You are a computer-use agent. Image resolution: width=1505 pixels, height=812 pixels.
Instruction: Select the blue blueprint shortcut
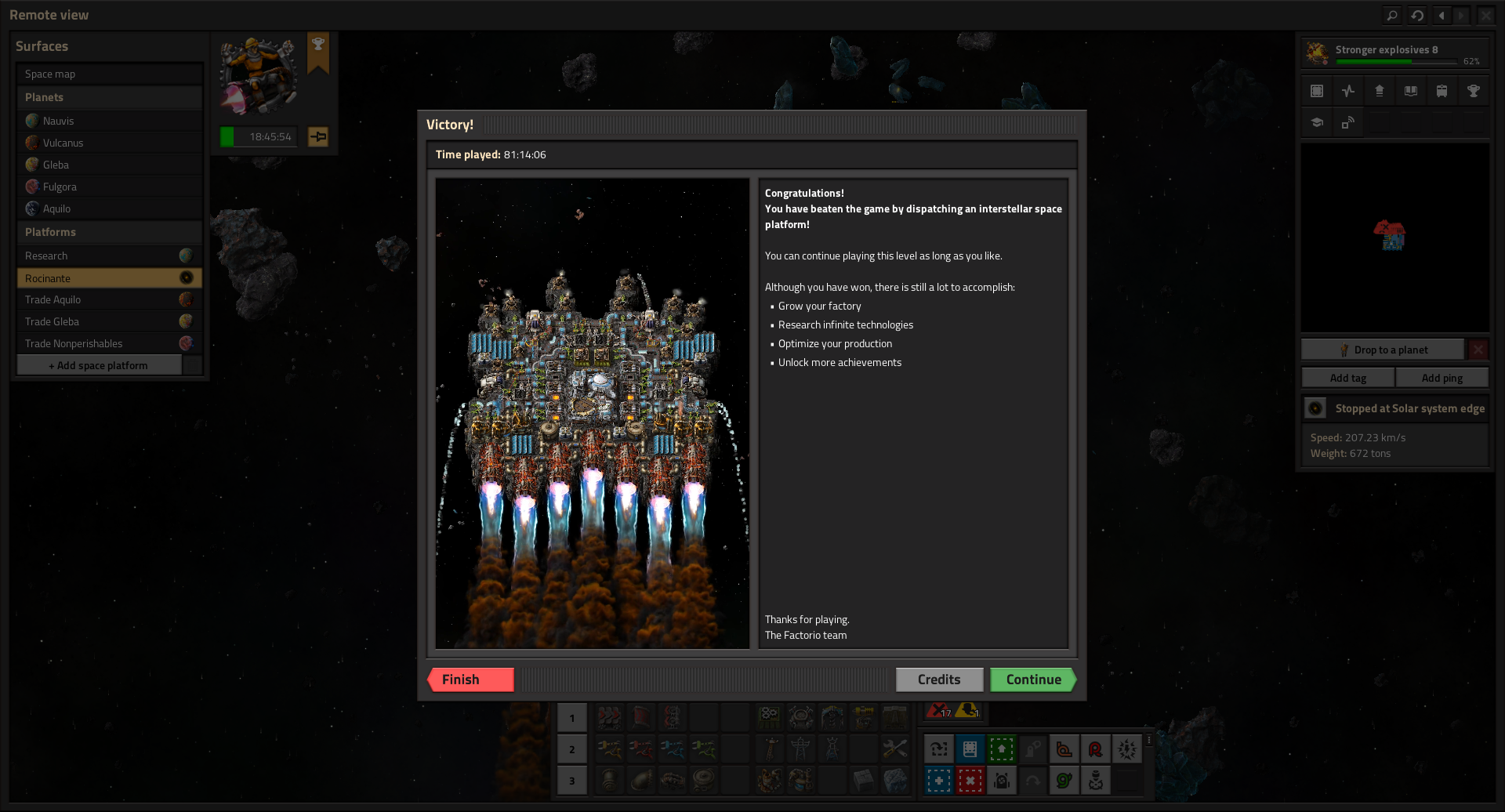(x=938, y=781)
